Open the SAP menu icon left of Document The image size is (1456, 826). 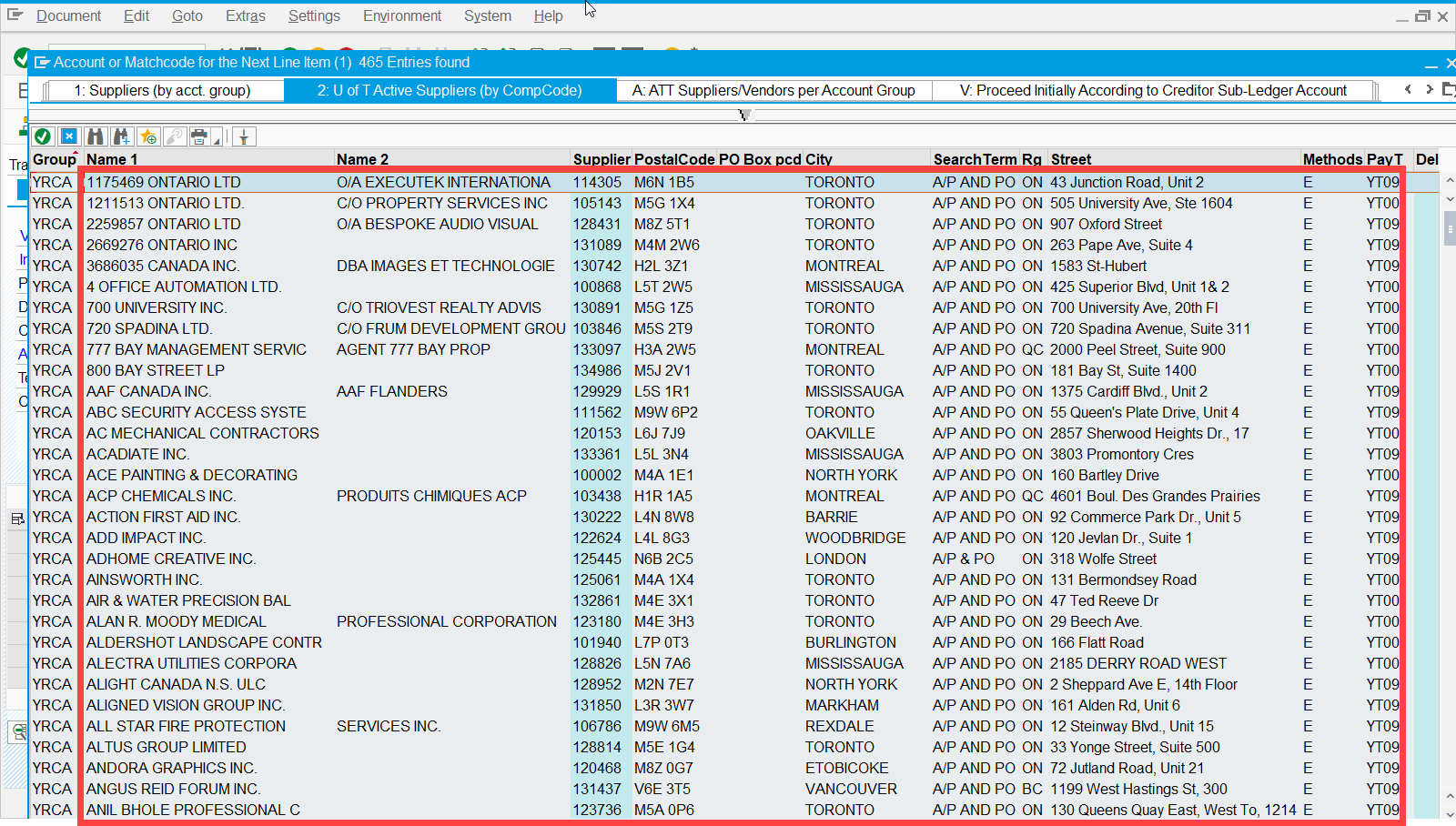(x=15, y=15)
